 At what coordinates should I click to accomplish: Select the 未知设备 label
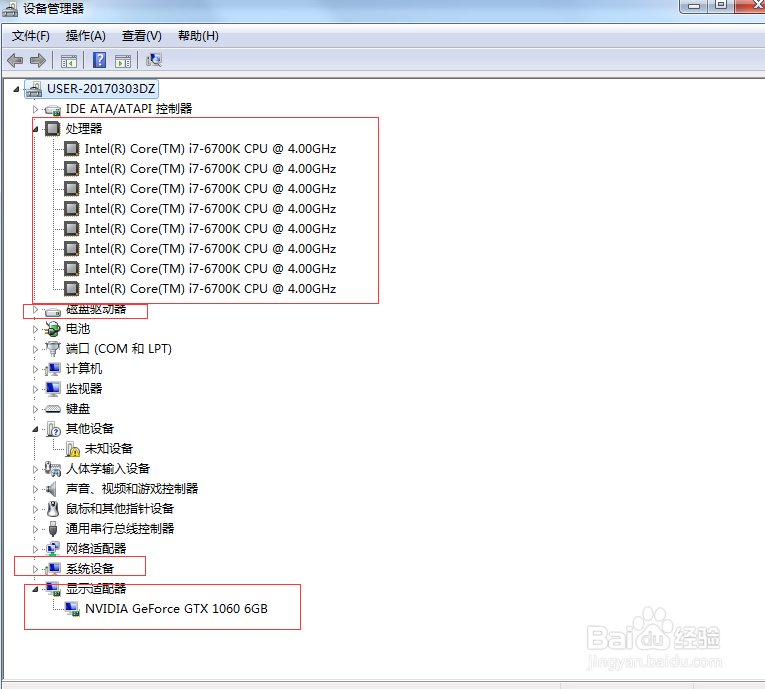(109, 449)
